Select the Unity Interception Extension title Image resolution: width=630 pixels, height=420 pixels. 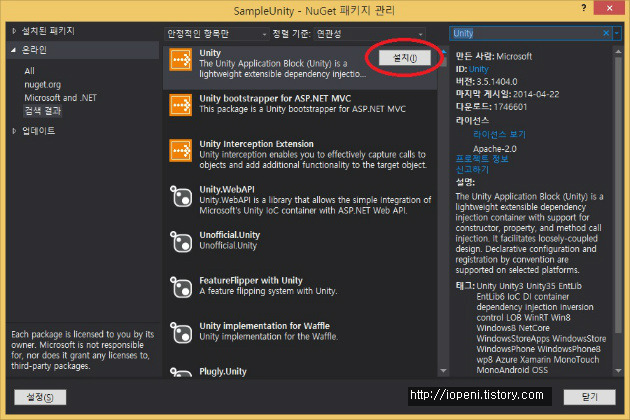pyautogui.click(x=256, y=144)
